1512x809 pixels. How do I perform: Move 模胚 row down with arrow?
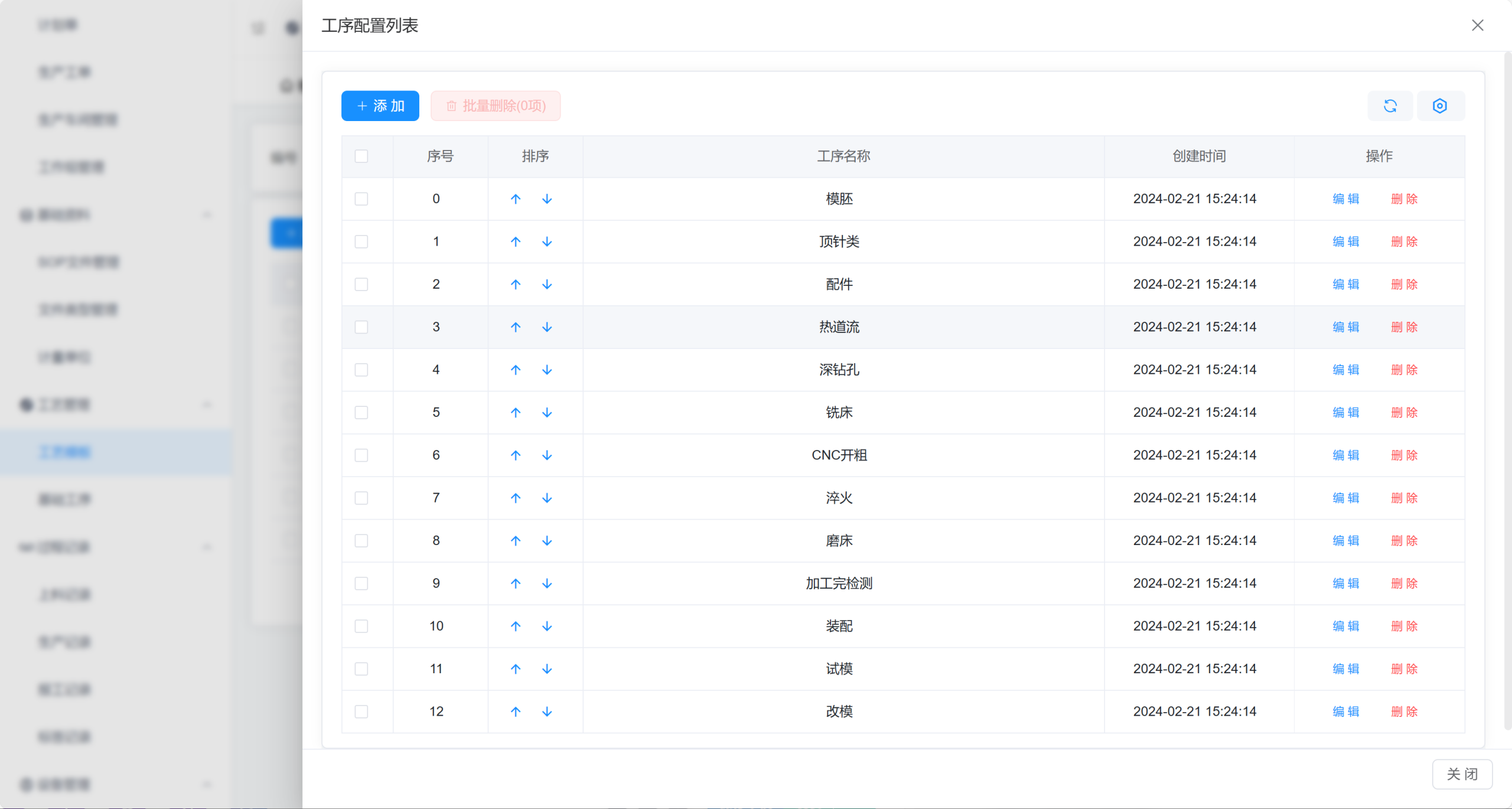point(547,199)
